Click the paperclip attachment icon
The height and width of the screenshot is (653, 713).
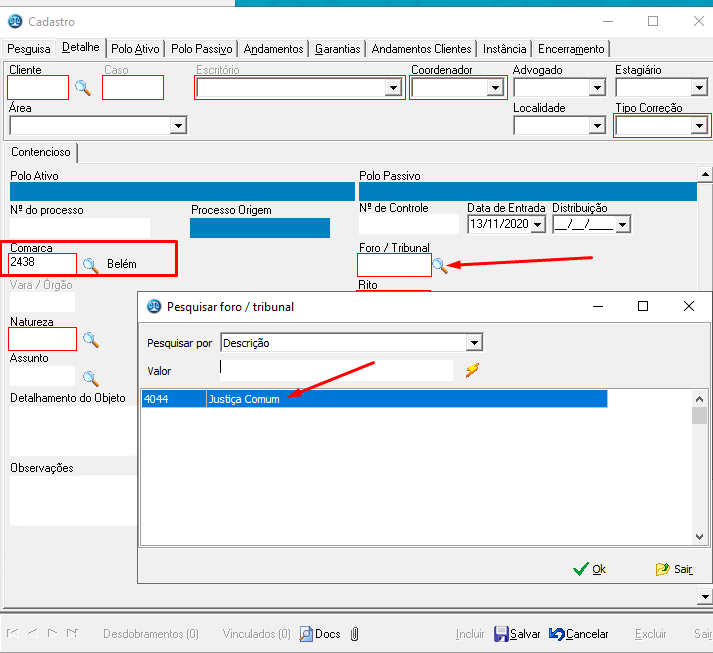pyautogui.click(x=355, y=634)
